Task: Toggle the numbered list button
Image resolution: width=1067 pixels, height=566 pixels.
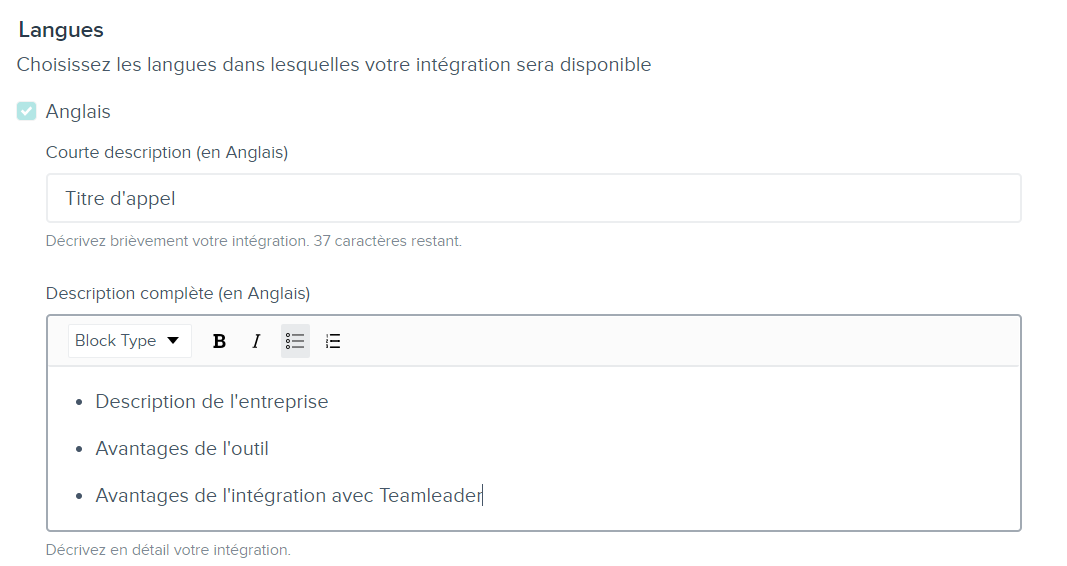Action: pyautogui.click(x=333, y=341)
